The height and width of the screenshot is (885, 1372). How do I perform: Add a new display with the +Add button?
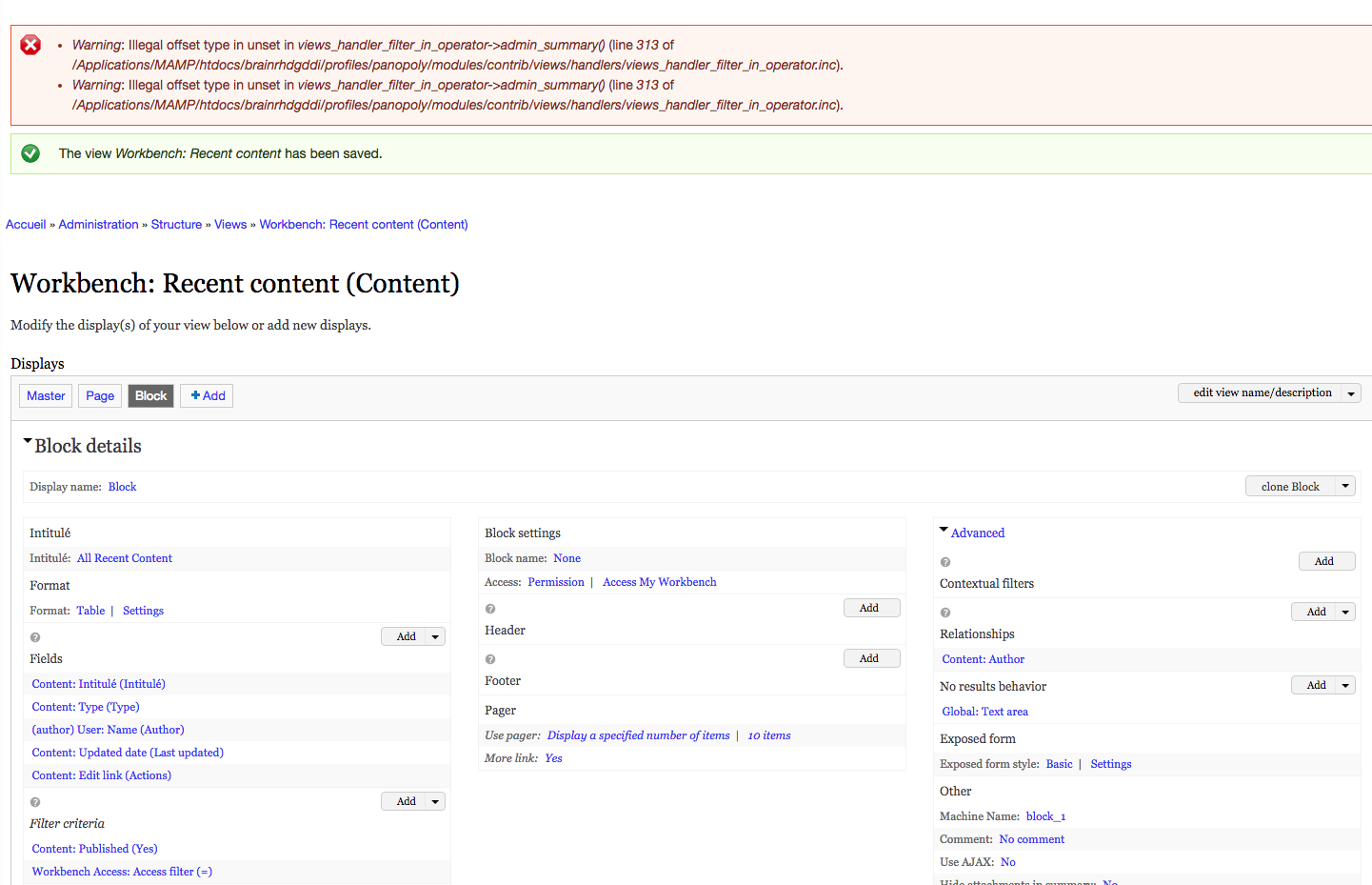tap(206, 395)
